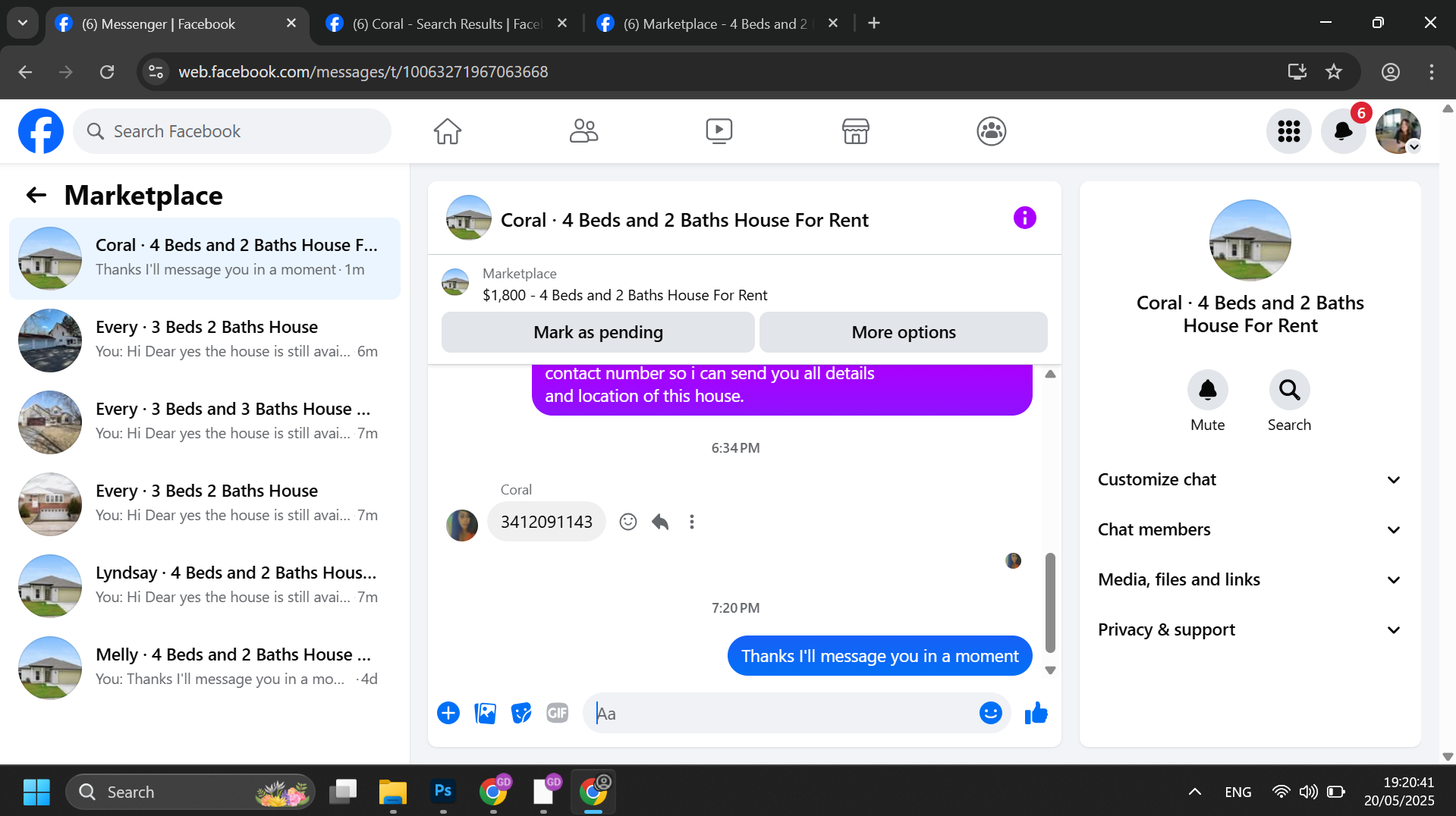Click the browser address bar URL

pyautogui.click(x=363, y=72)
